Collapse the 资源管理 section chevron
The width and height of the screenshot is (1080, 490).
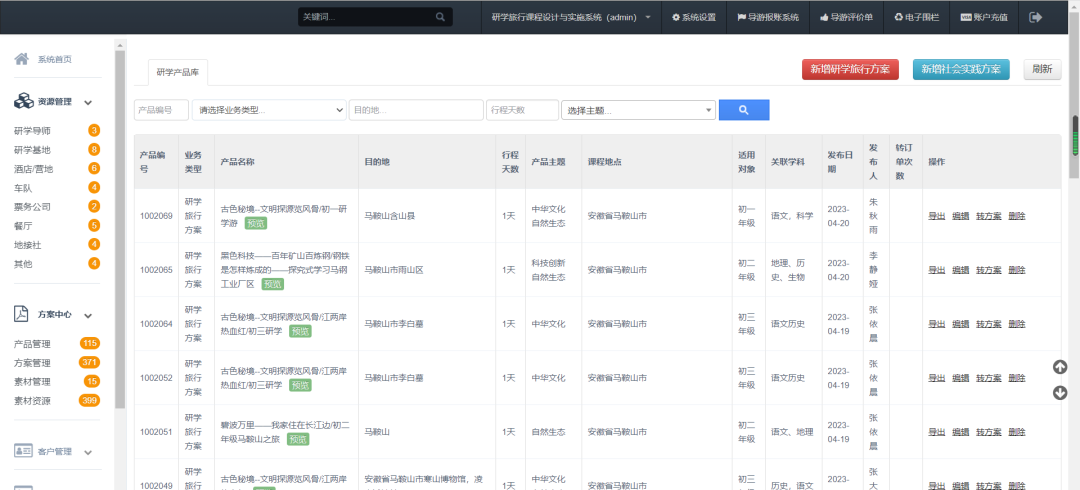[88, 103]
